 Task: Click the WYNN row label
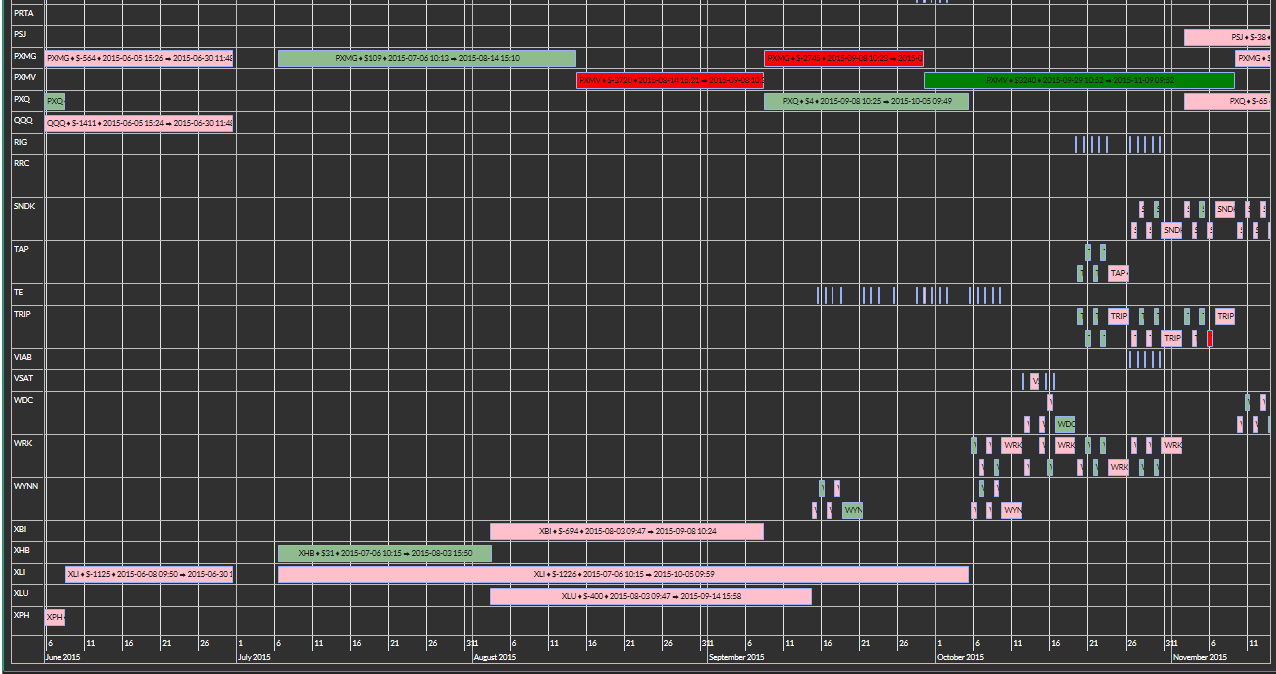pos(25,486)
